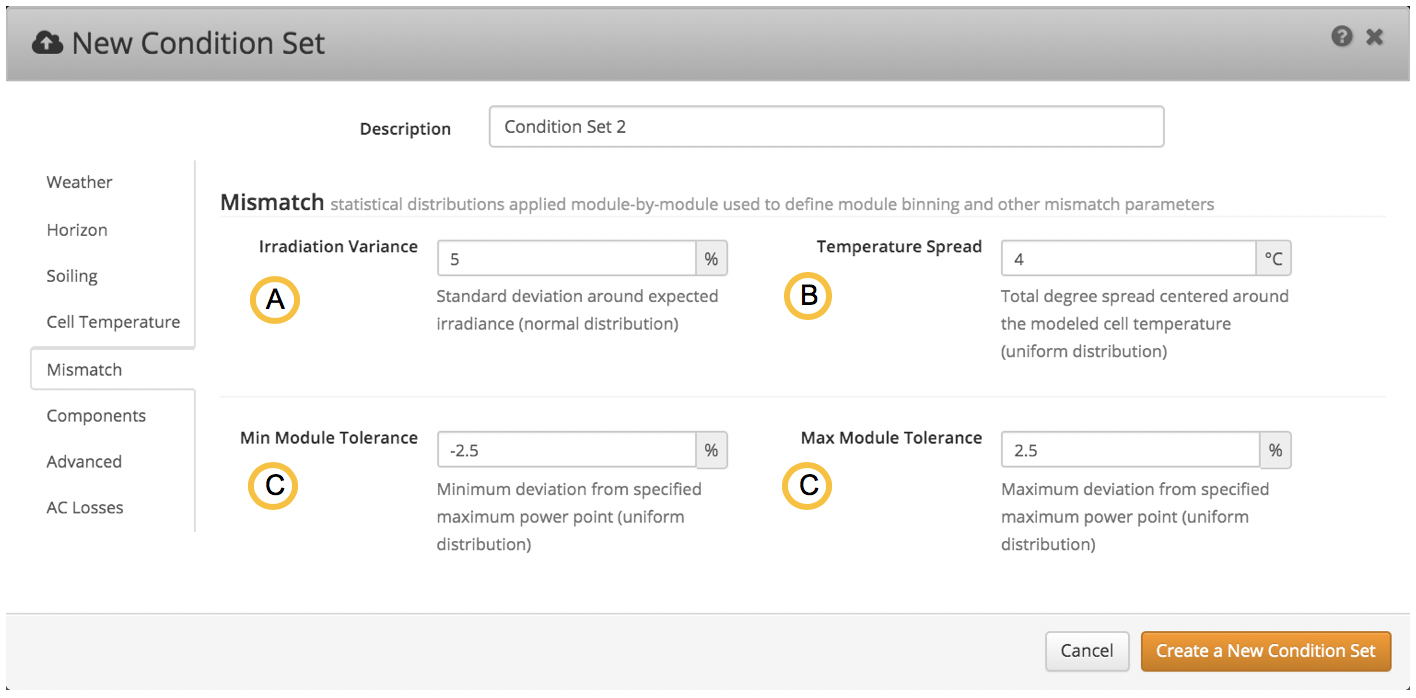The image size is (1416, 698).
Task: Click the circled B marker near Temperature Spread
Action: pos(807,296)
